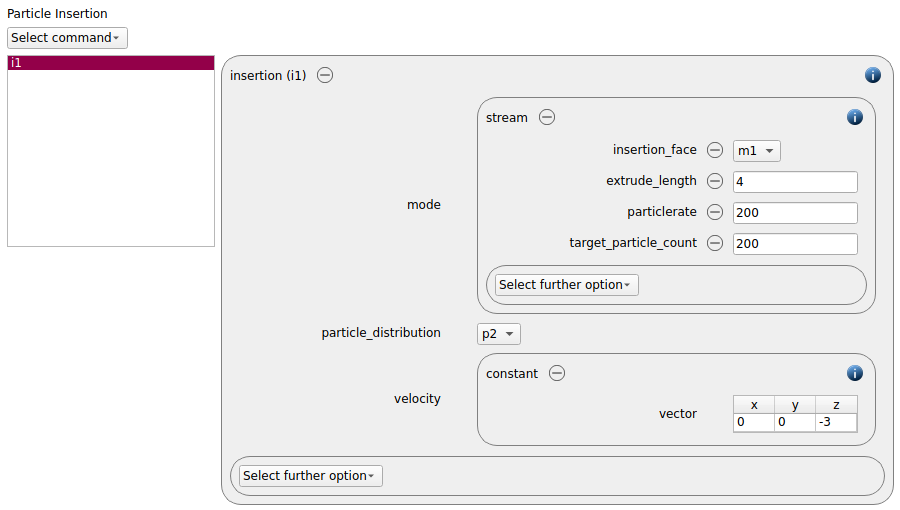This screenshot has width=900, height=510.
Task: Remove particlerate option via minus icon
Action: 715,212
